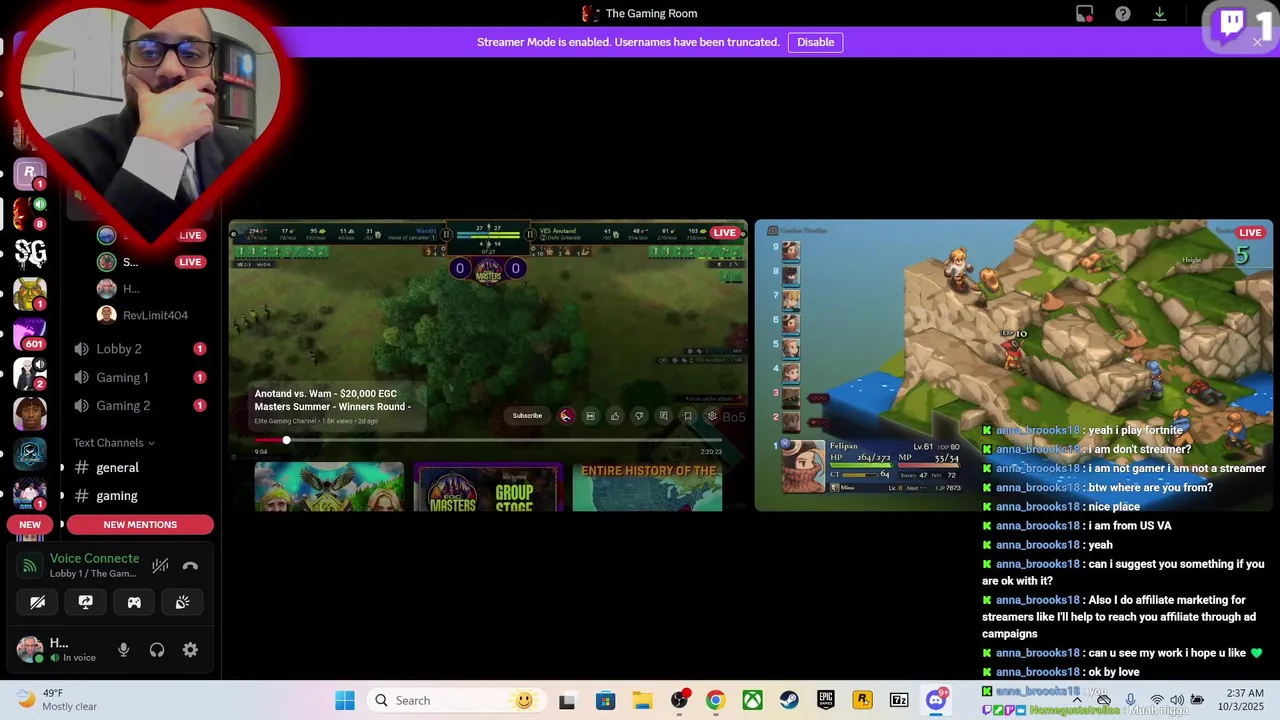Open the SG server icon
Image resolution: width=1280 pixels, height=720 pixels.
(x=30, y=254)
